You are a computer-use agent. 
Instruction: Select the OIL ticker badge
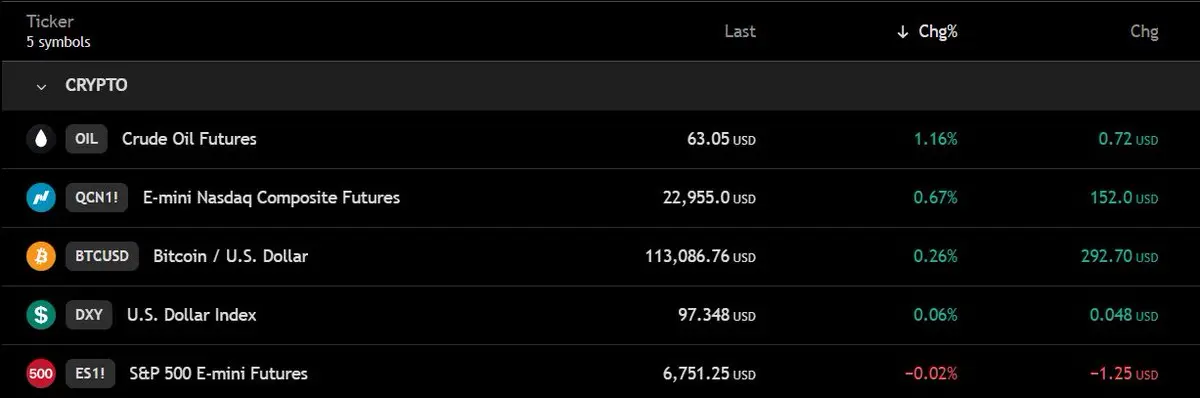click(x=86, y=139)
